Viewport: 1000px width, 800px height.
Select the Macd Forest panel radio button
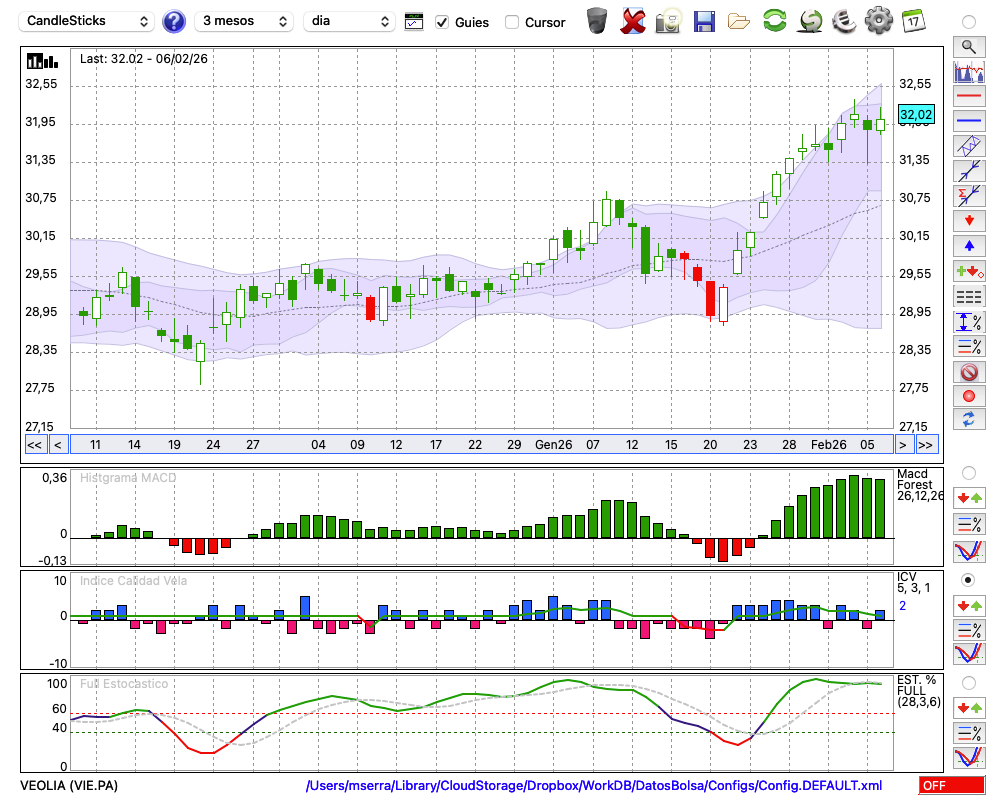click(x=969, y=473)
